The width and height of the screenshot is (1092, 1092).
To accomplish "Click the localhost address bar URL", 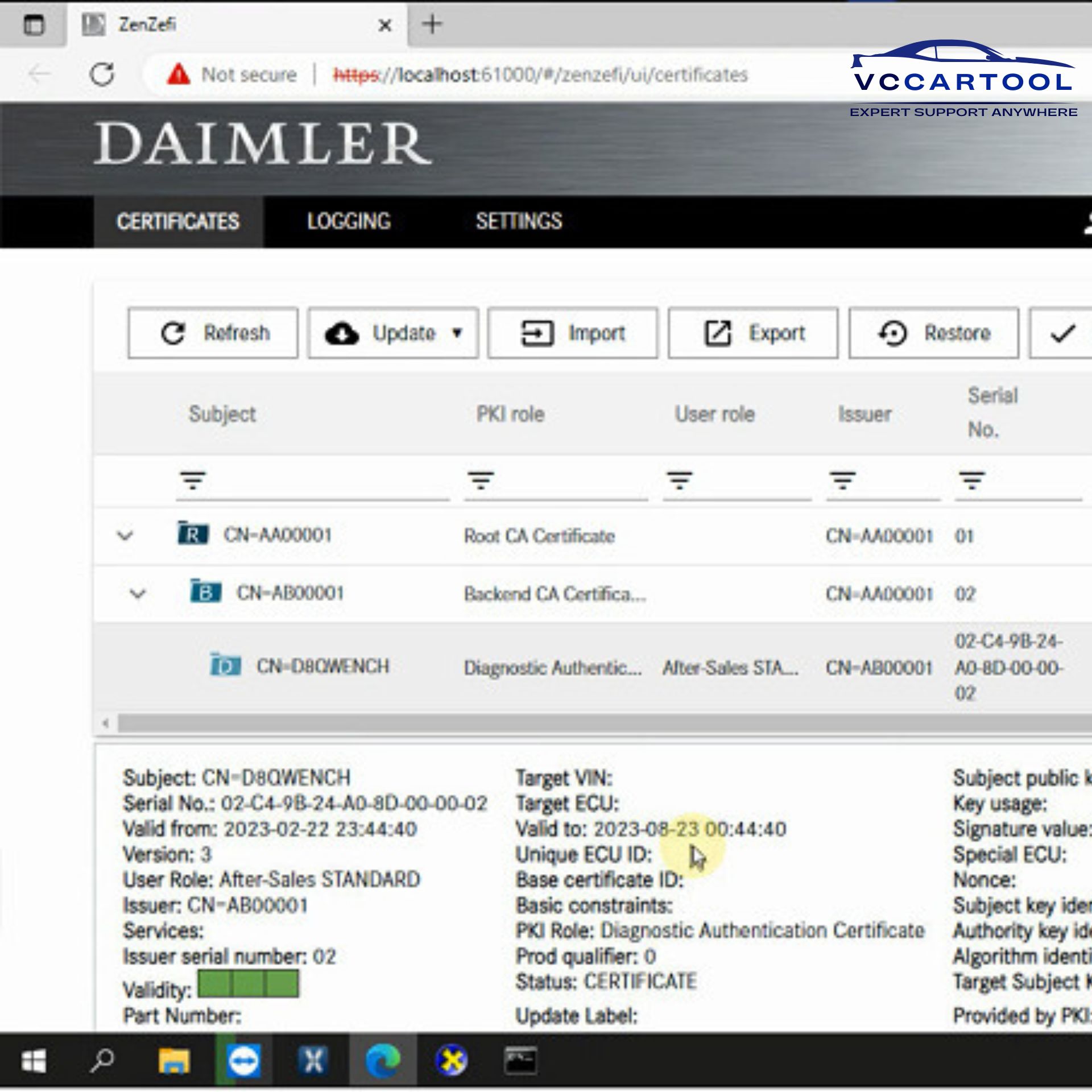I will point(540,75).
